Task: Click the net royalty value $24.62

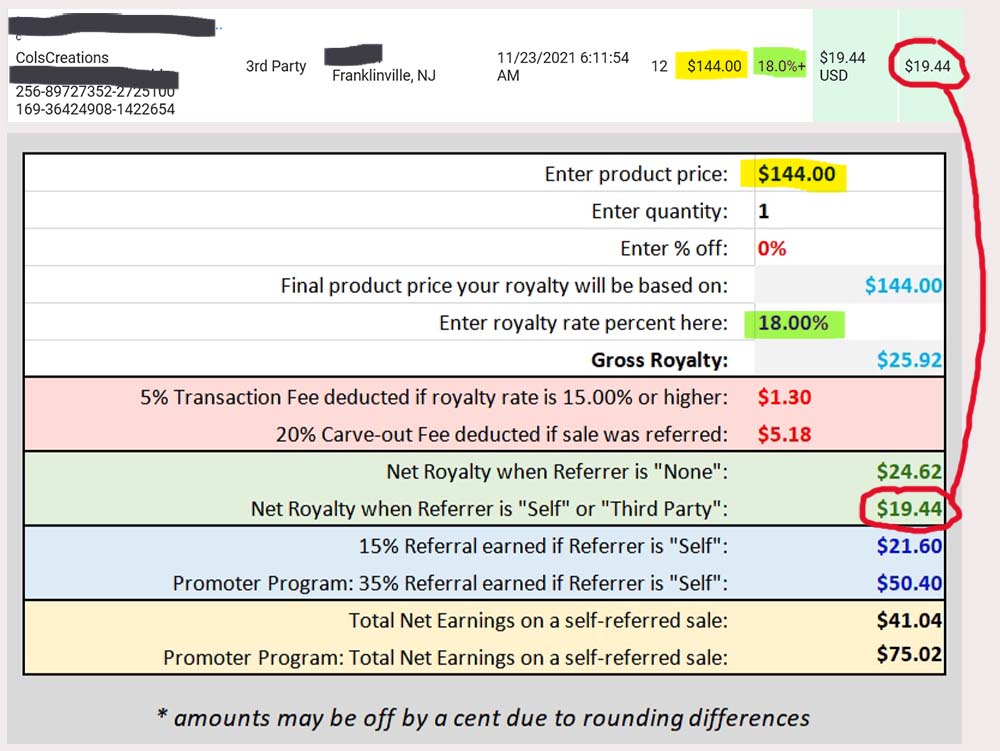Action: (x=909, y=472)
